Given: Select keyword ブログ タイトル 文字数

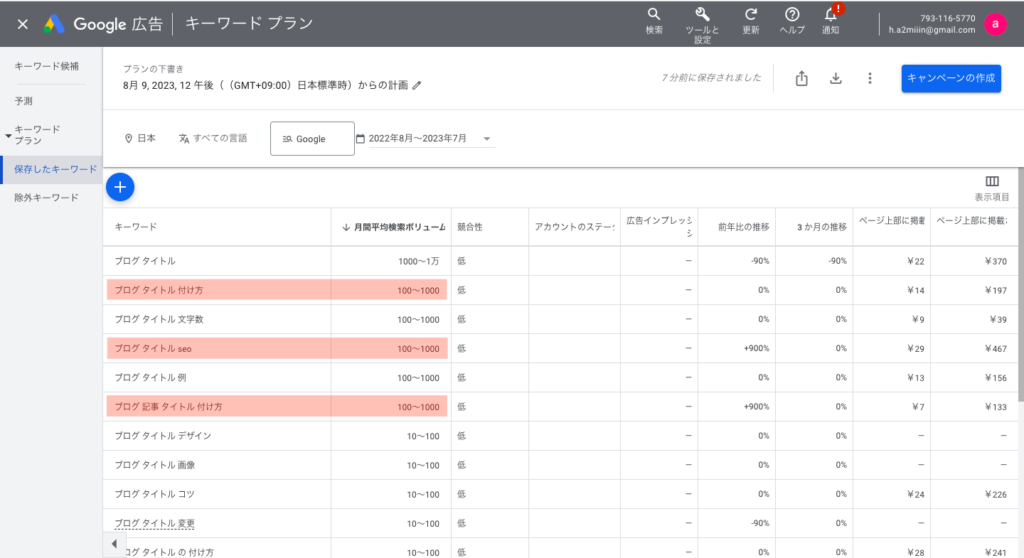Looking at the screenshot, I should (x=159, y=320).
